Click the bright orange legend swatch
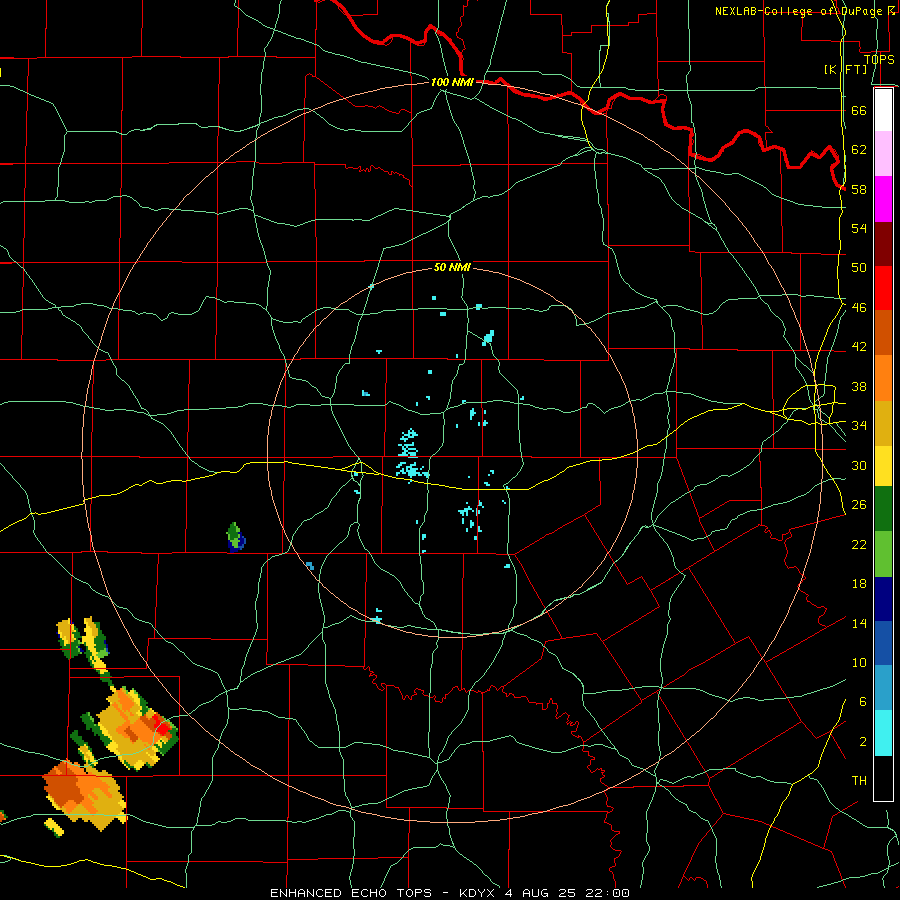900x900 pixels. coord(883,378)
